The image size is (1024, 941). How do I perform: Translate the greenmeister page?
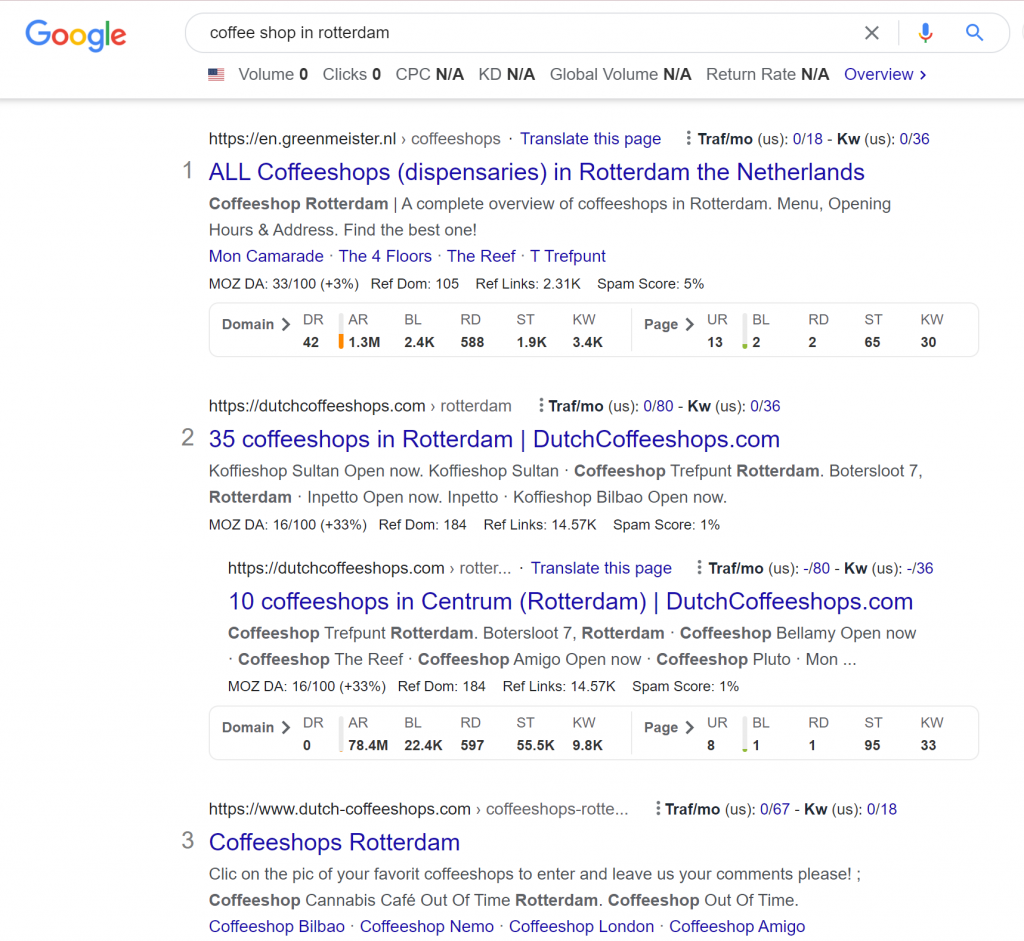click(x=590, y=138)
